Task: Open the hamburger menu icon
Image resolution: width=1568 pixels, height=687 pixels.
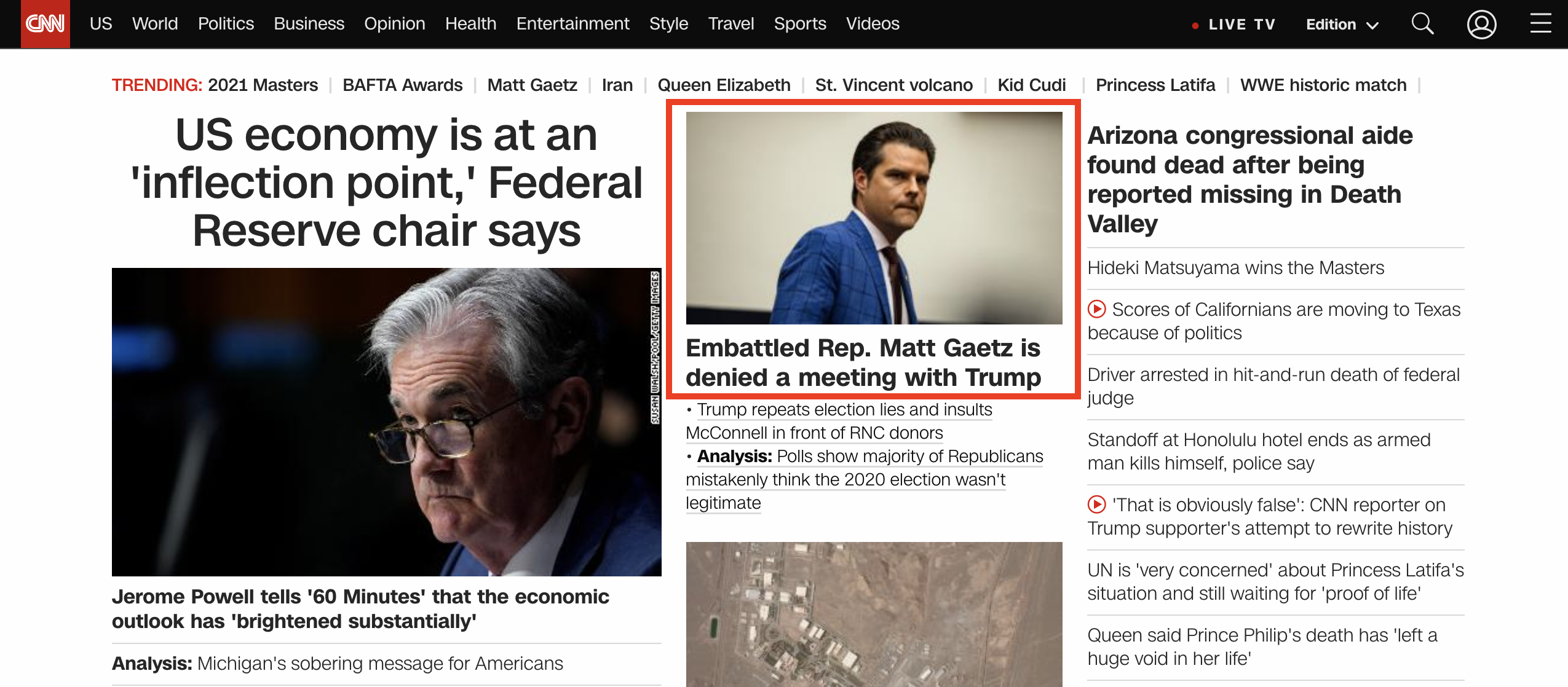Action: tap(1540, 24)
